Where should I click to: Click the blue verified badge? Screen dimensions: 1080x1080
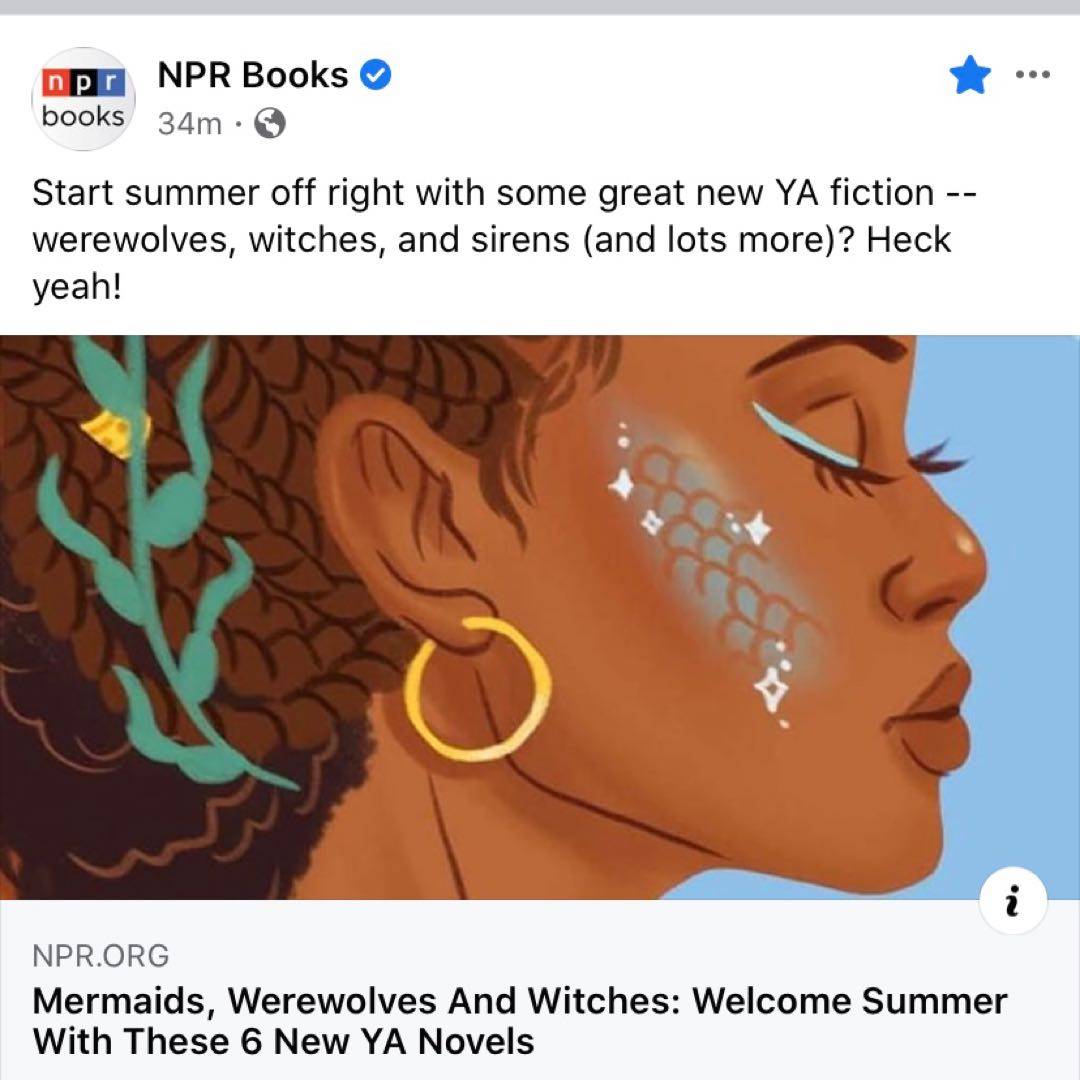pos(376,75)
